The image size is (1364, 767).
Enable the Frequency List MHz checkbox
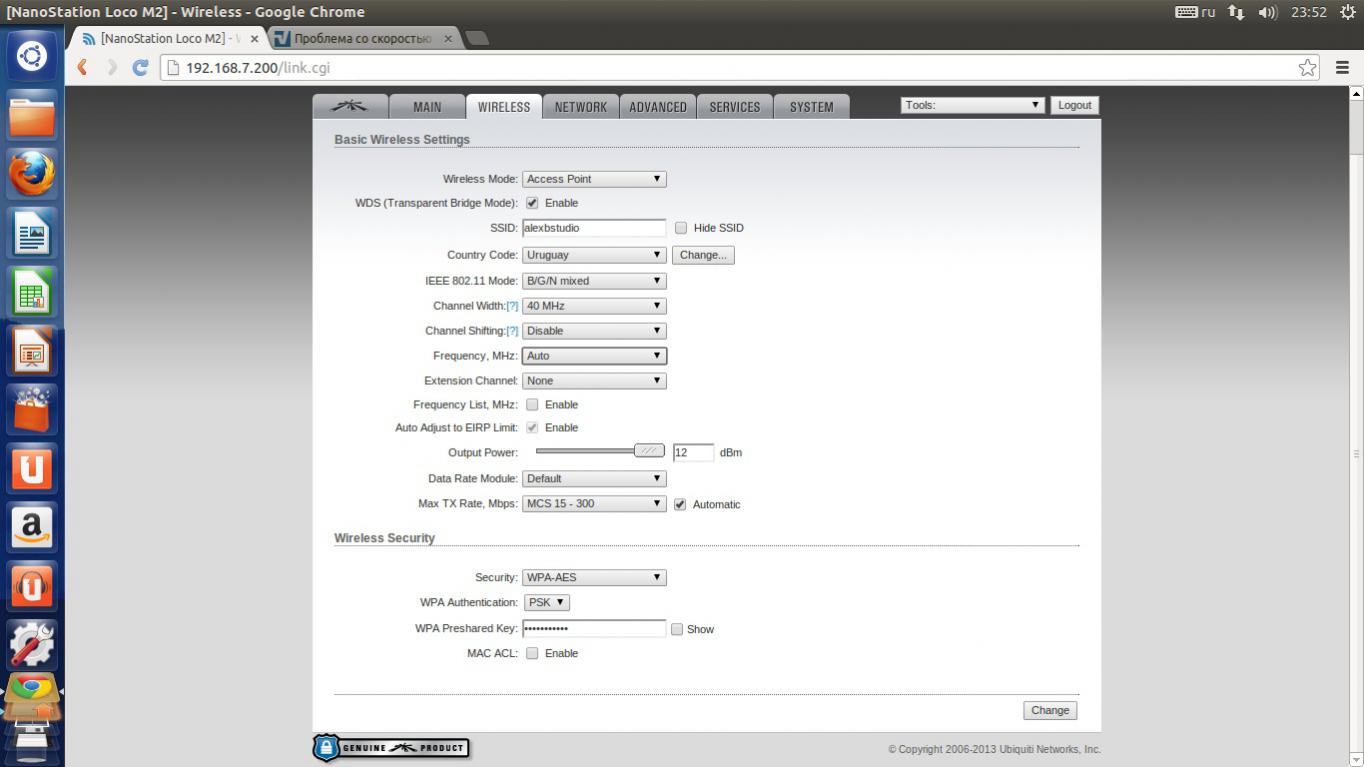pyautogui.click(x=532, y=405)
